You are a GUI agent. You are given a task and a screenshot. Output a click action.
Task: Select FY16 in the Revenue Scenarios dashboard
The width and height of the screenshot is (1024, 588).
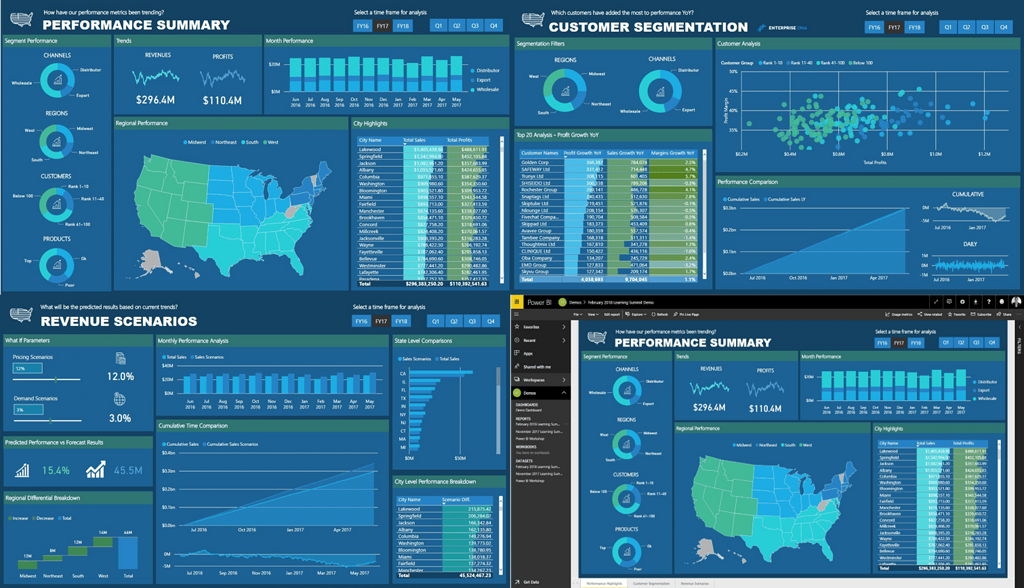click(361, 322)
